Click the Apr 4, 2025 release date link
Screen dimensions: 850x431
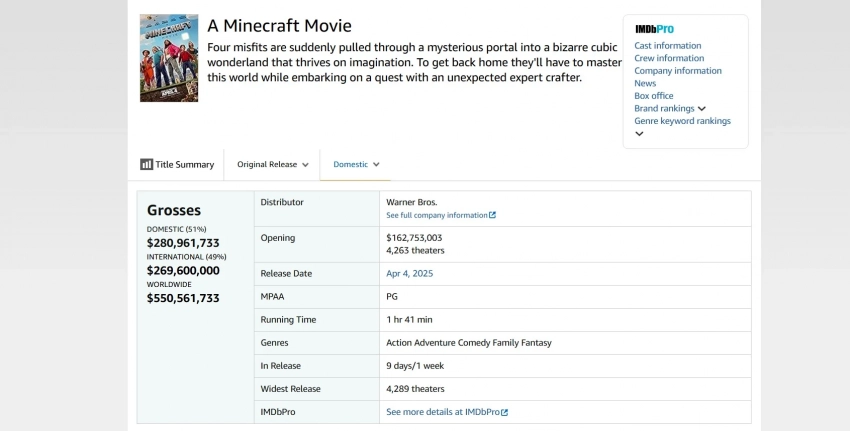tap(409, 273)
